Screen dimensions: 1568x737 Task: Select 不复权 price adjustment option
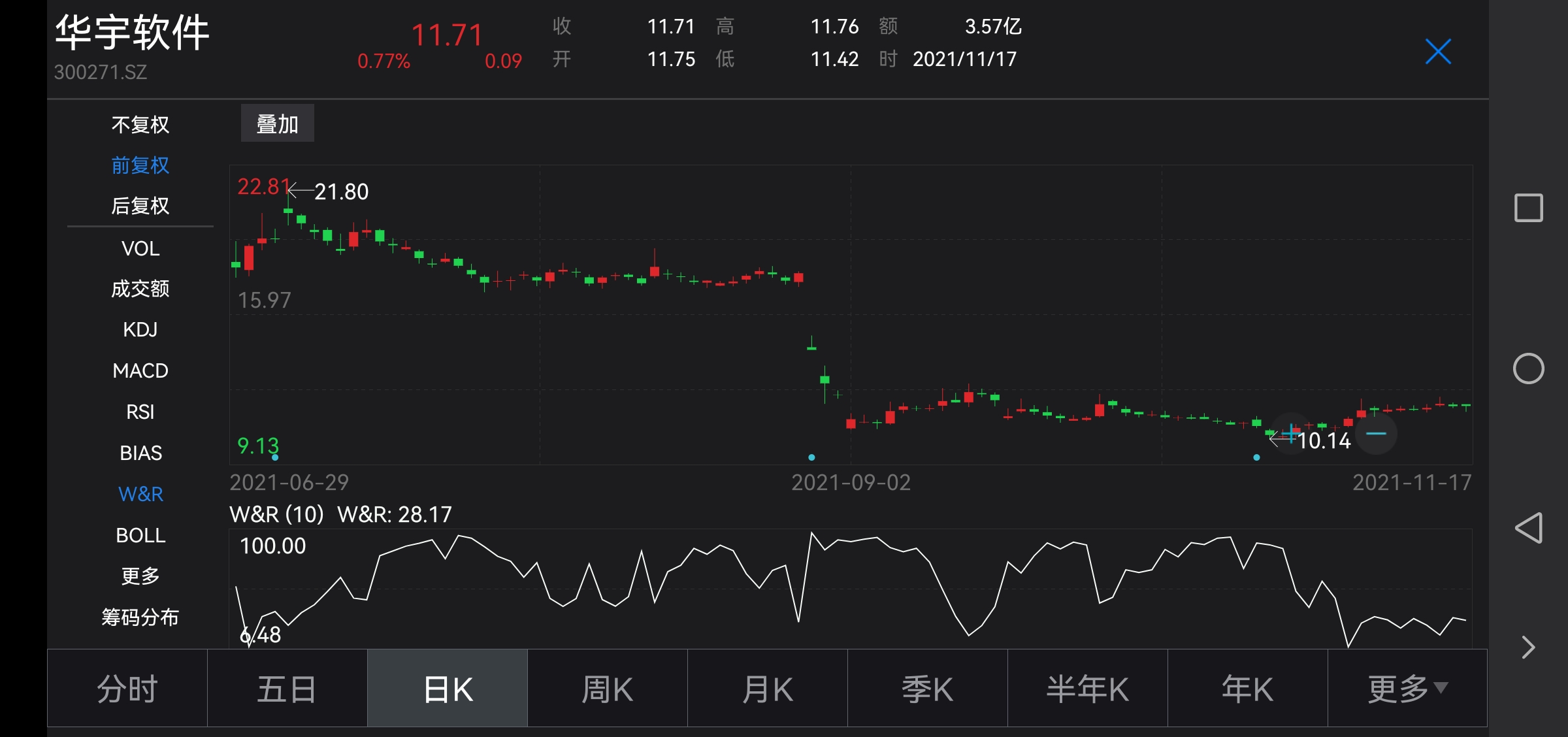pos(140,124)
